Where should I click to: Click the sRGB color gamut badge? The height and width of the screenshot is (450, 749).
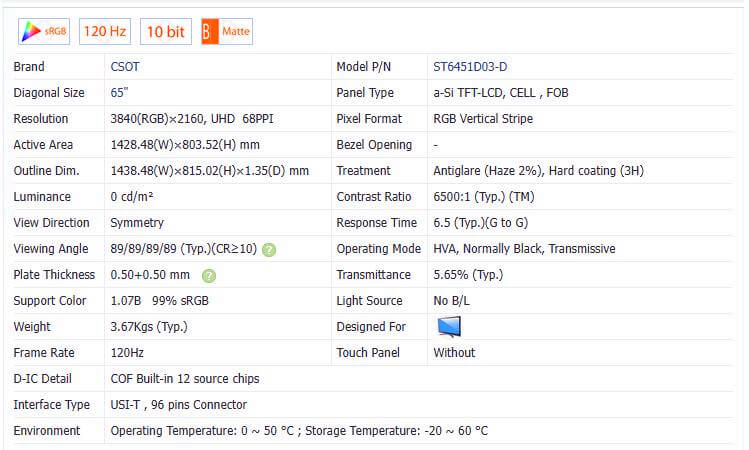(43, 31)
